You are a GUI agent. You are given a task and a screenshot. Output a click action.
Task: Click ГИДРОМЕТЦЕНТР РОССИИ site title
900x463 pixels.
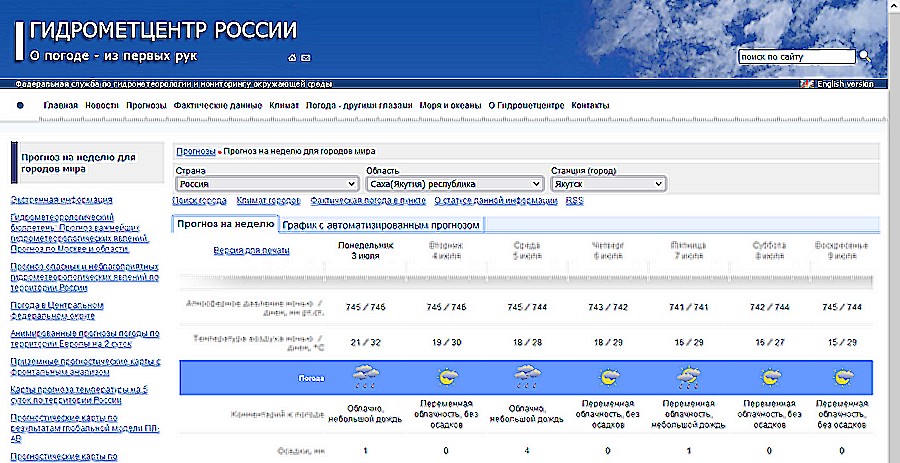coord(164,31)
